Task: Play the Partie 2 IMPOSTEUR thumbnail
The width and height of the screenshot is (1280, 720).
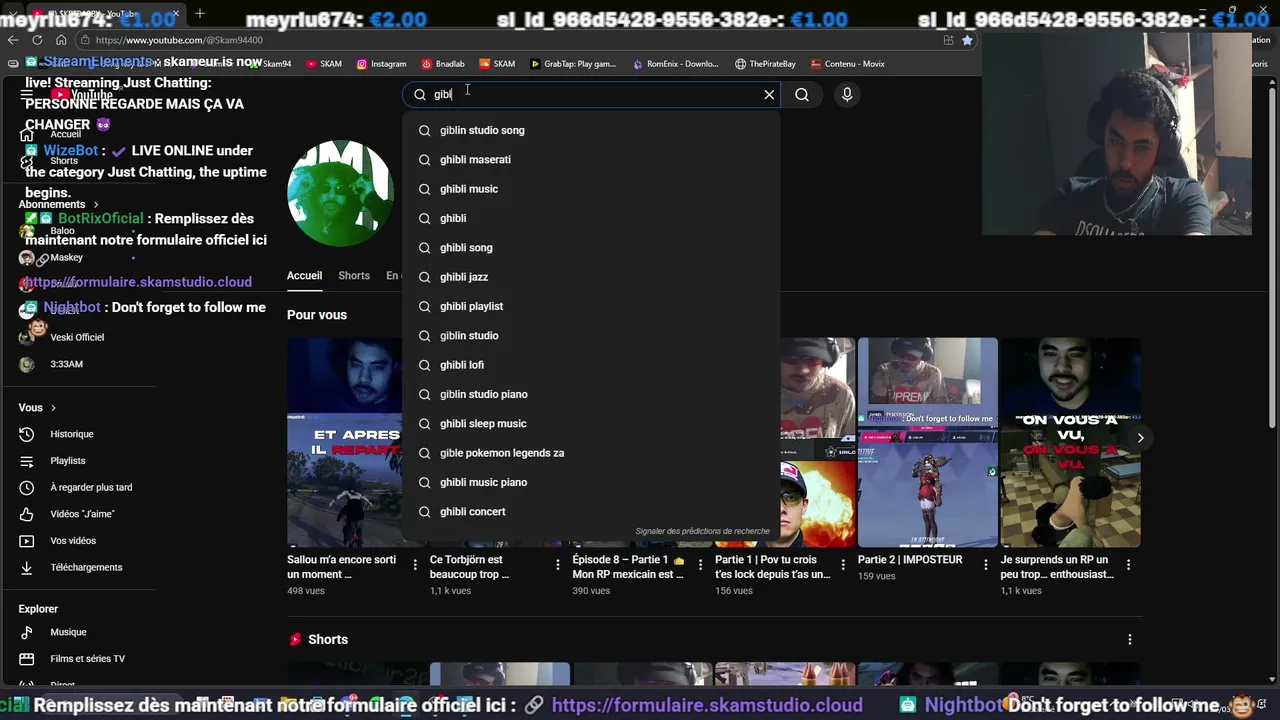Action: 928,442
